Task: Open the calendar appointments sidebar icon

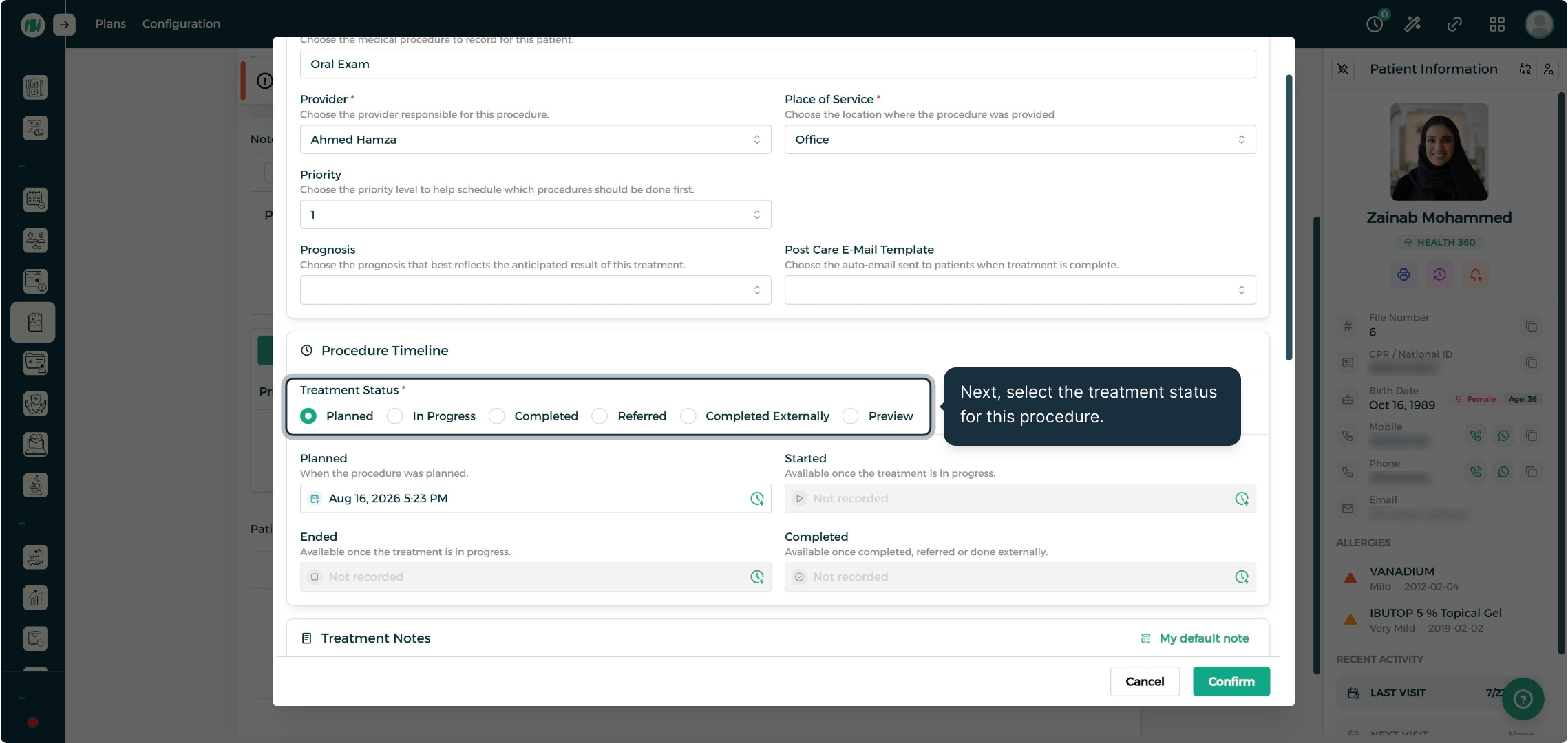Action: (35, 200)
